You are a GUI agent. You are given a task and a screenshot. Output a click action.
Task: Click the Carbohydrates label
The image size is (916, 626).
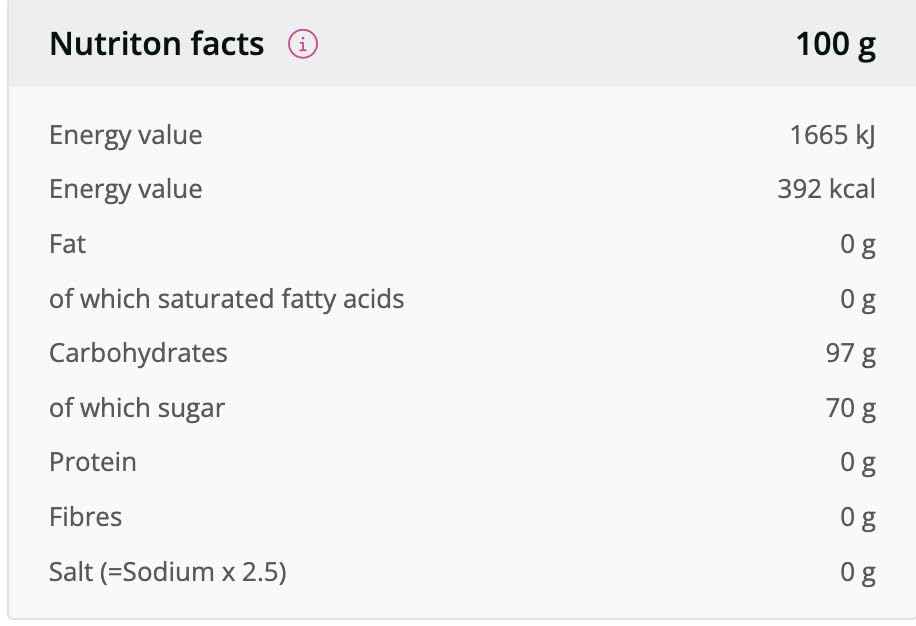tap(138, 353)
